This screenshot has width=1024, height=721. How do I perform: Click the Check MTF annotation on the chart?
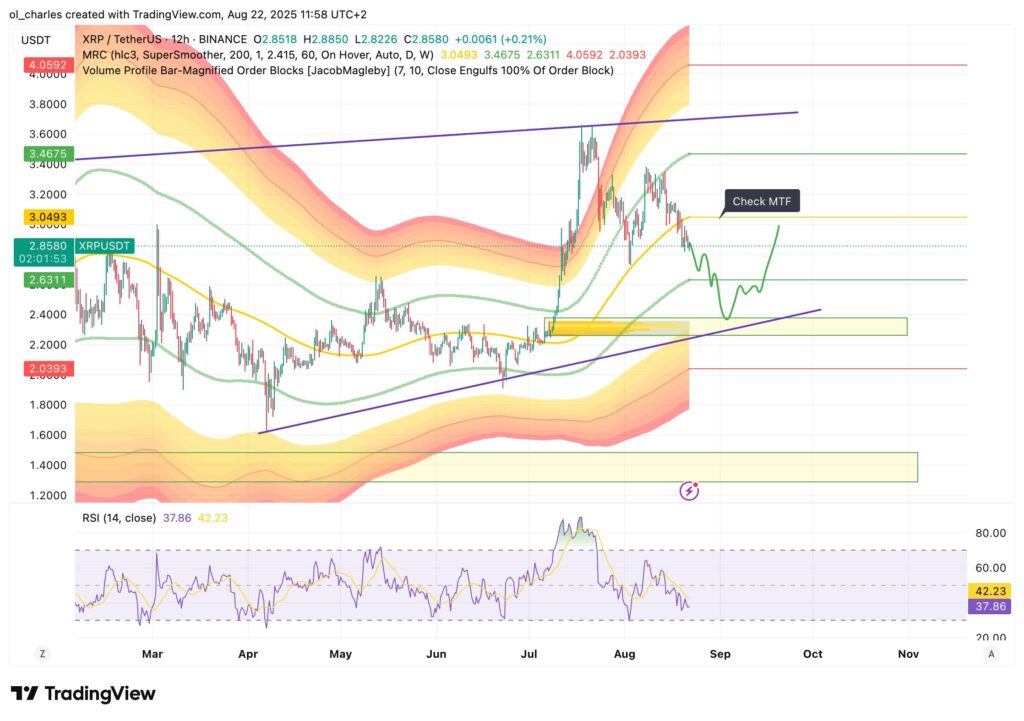coord(762,201)
